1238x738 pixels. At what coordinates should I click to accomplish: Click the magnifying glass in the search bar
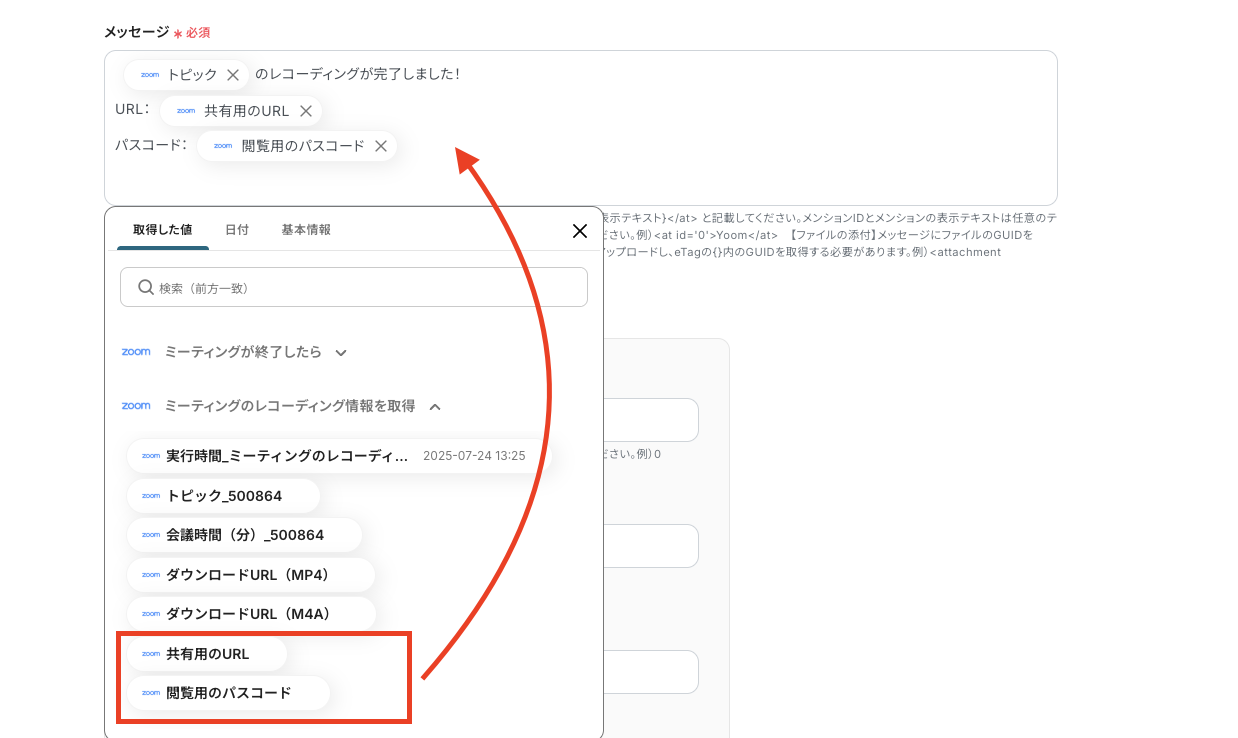[145, 287]
